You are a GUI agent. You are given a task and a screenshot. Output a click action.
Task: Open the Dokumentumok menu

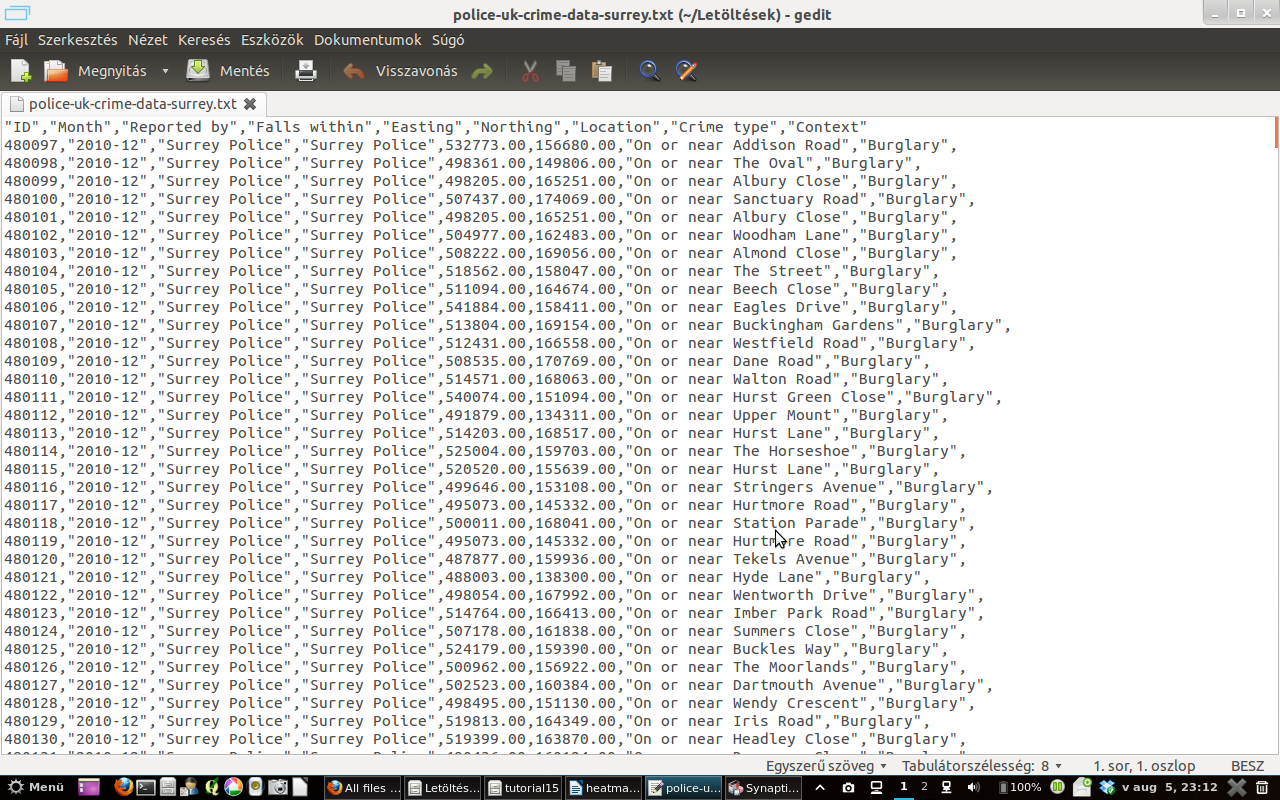click(368, 40)
